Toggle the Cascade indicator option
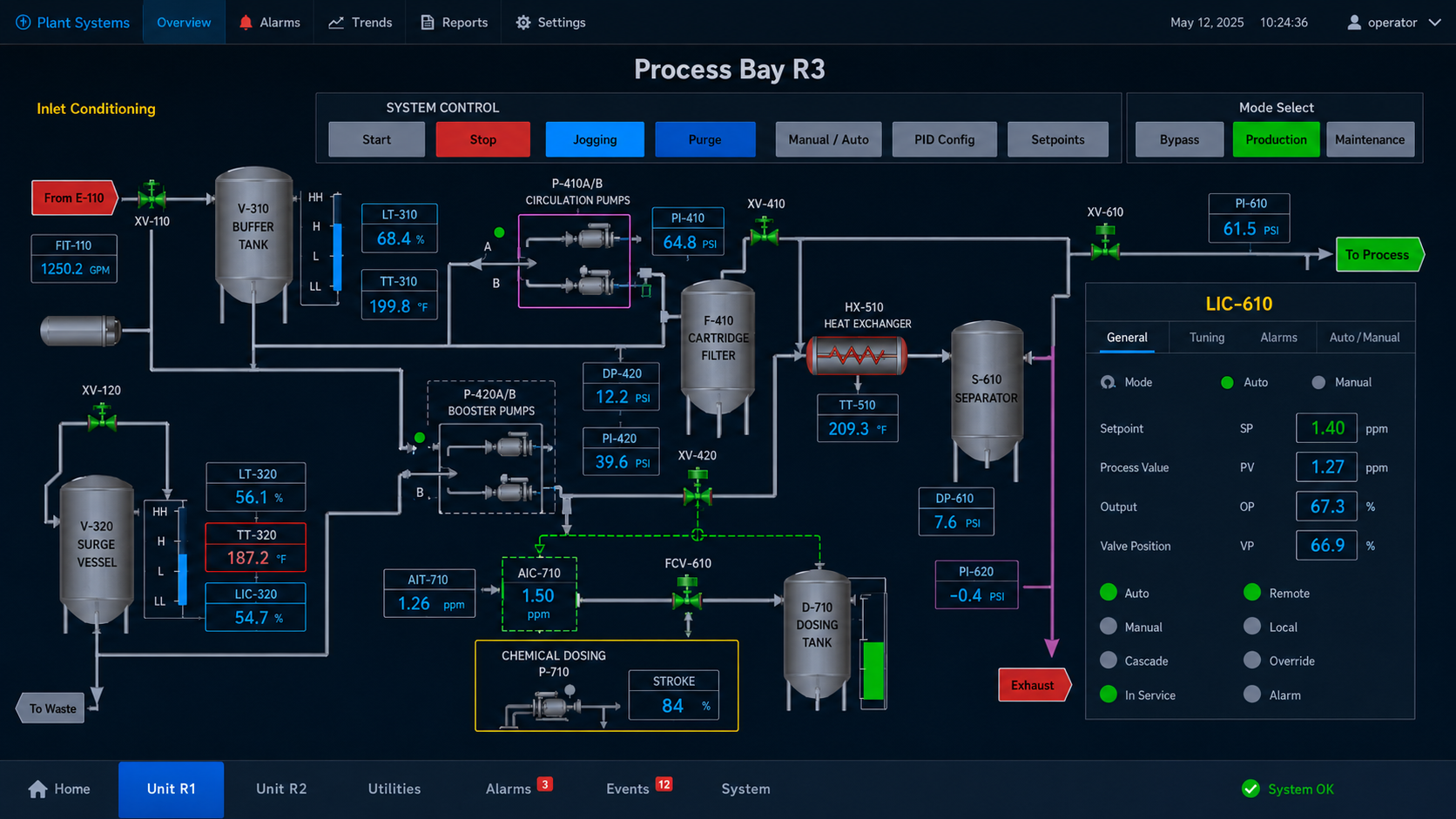 1109,661
